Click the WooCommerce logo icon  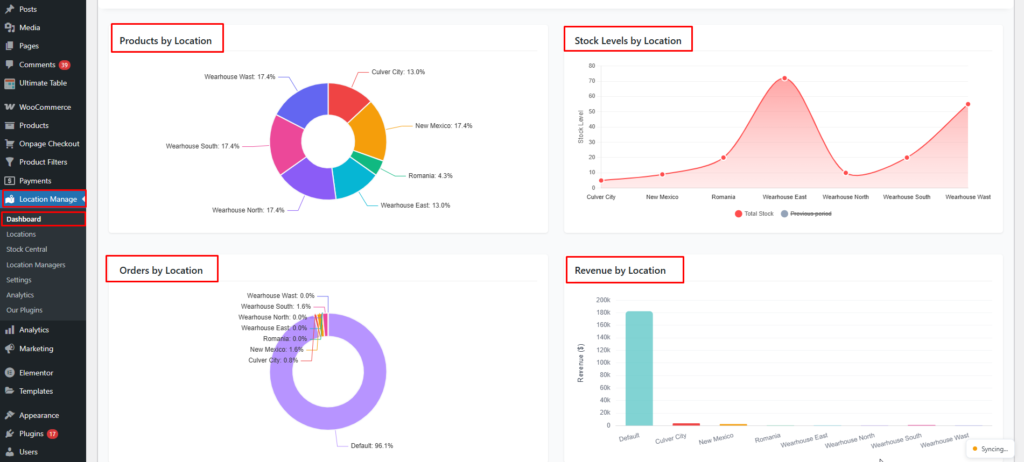click(9, 107)
